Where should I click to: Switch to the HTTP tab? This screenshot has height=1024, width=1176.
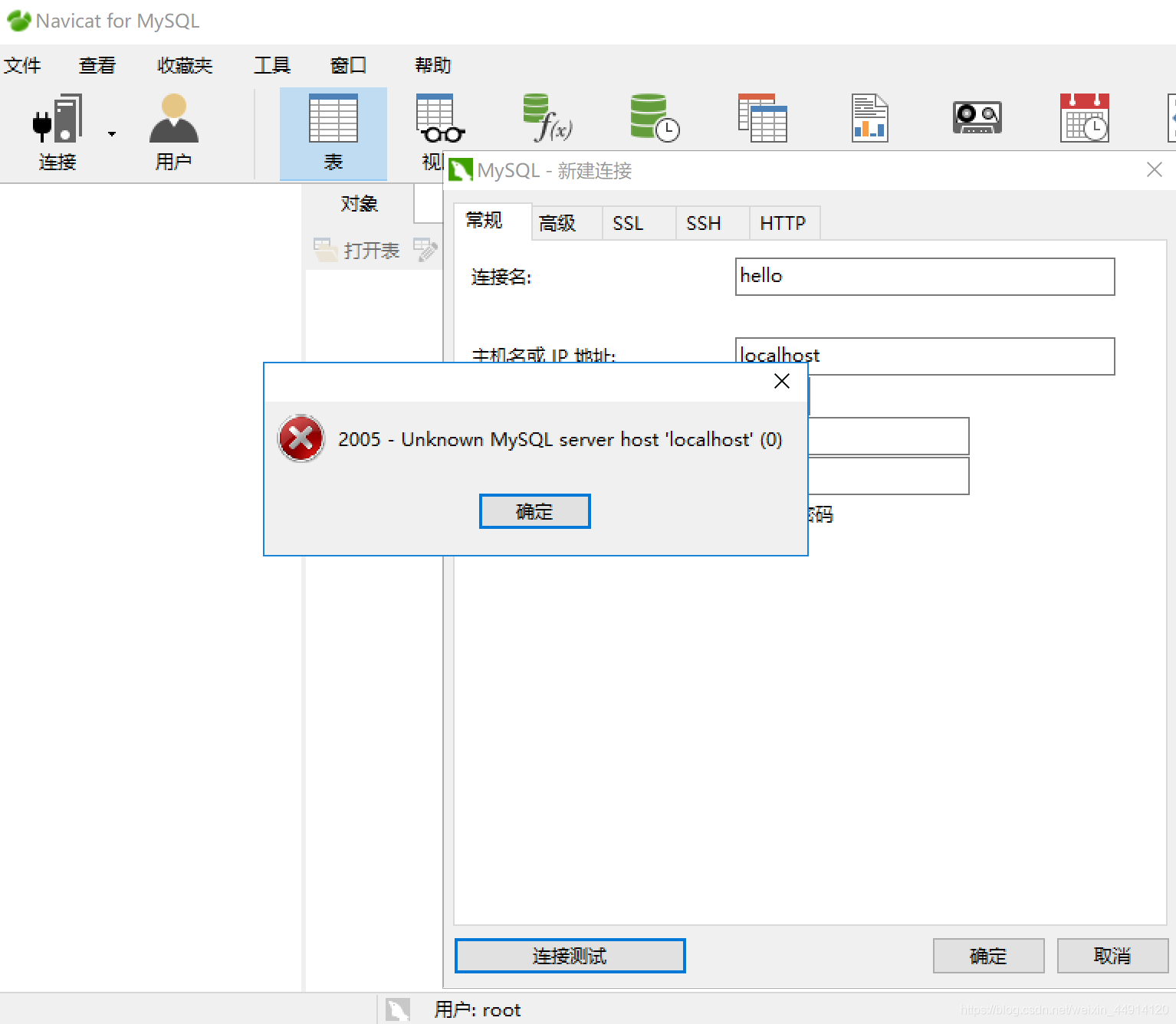[x=784, y=223]
